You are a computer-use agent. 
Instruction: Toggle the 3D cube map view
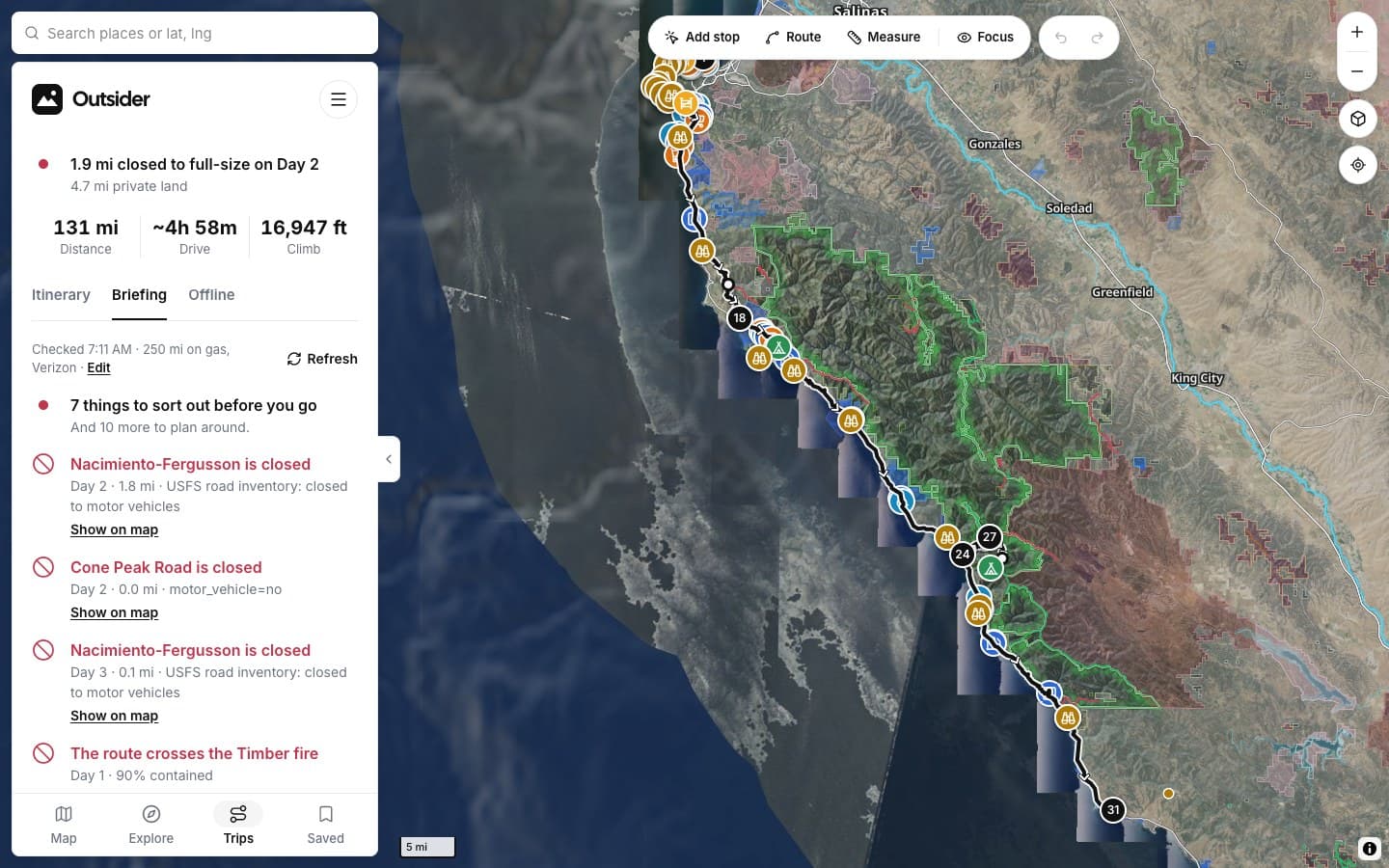(1358, 119)
